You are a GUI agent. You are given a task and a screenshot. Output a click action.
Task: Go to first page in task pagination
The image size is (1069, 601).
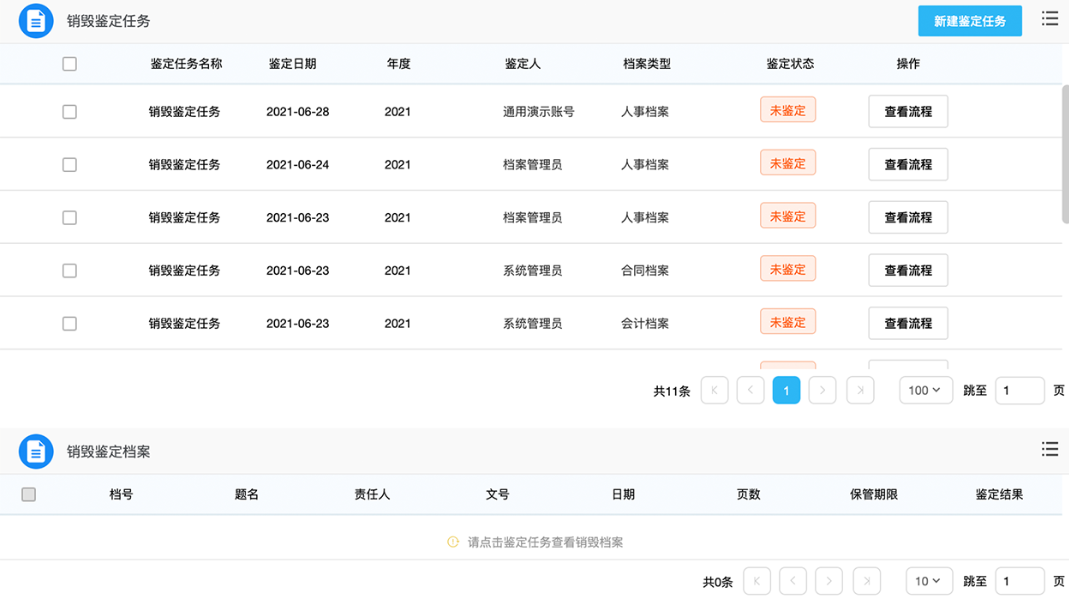click(714, 391)
